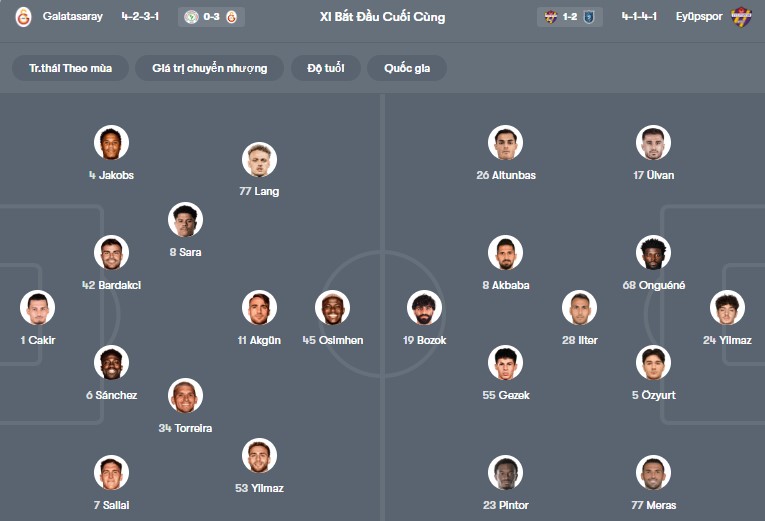This screenshot has height=521, width=765.
Task: Select the Tr.thái Theo mùa filter
Action: (71, 68)
